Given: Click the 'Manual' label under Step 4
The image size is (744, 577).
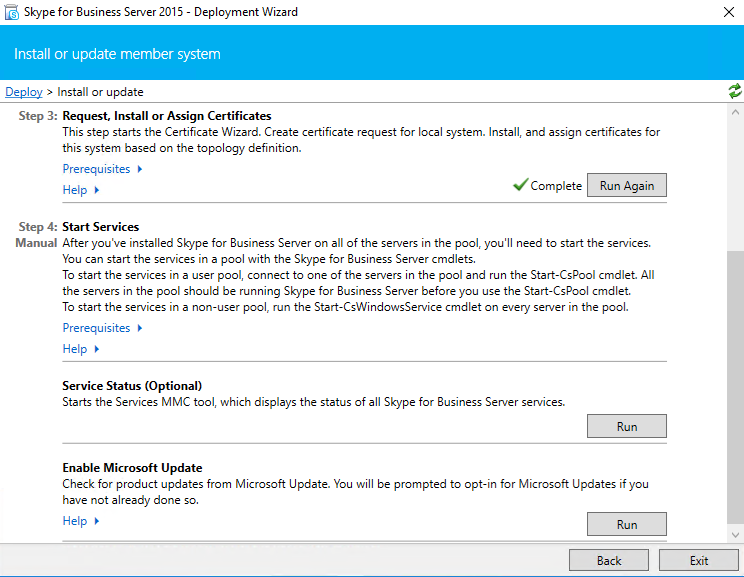Looking at the screenshot, I should click(36, 243).
